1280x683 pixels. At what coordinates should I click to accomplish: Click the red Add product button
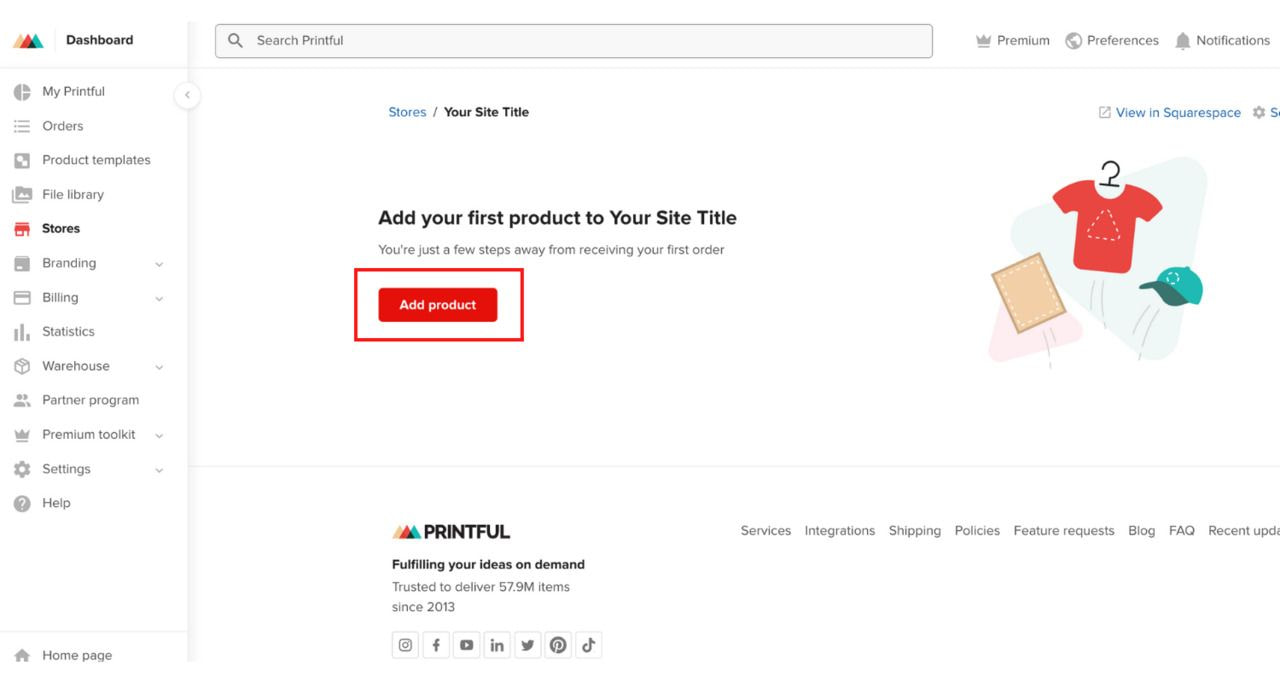(x=438, y=305)
